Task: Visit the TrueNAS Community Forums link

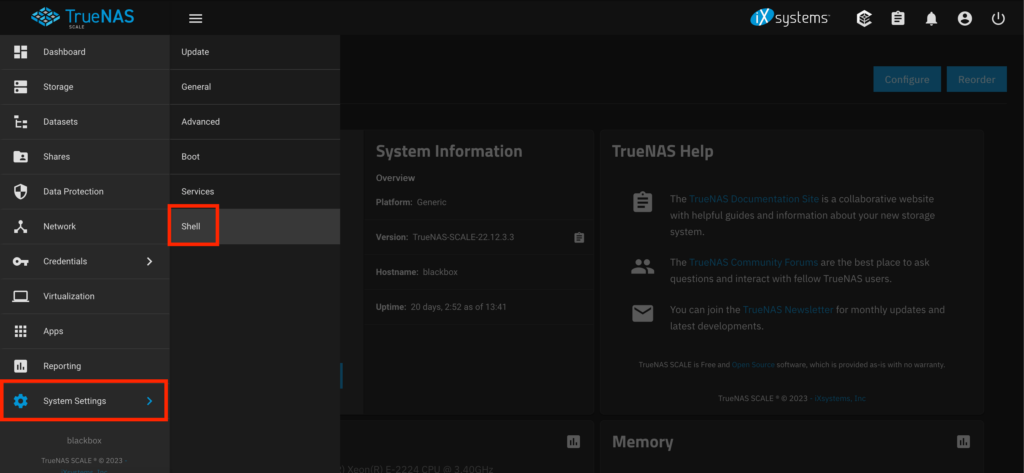Action: (753, 262)
